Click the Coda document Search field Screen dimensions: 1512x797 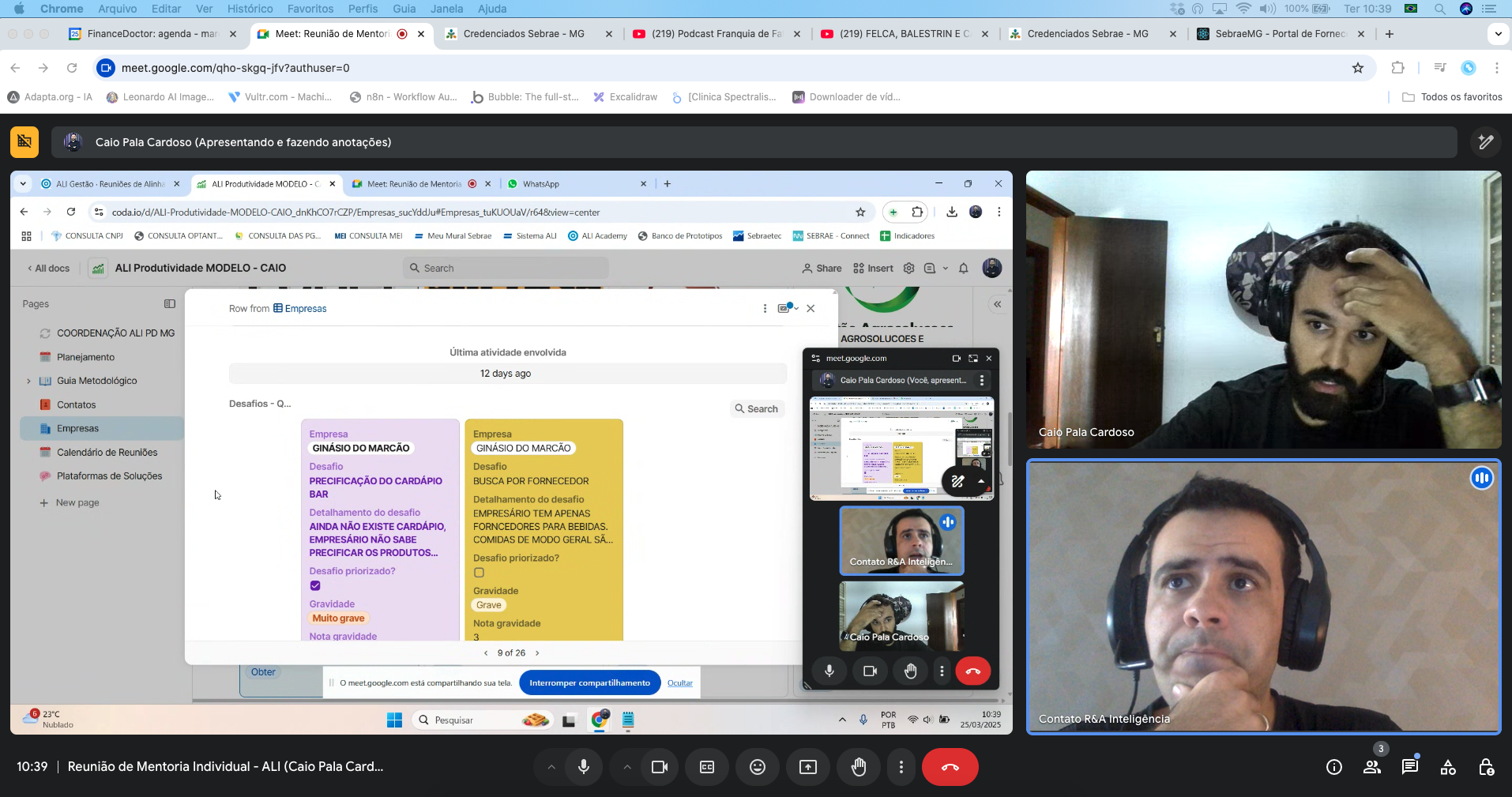click(x=506, y=269)
